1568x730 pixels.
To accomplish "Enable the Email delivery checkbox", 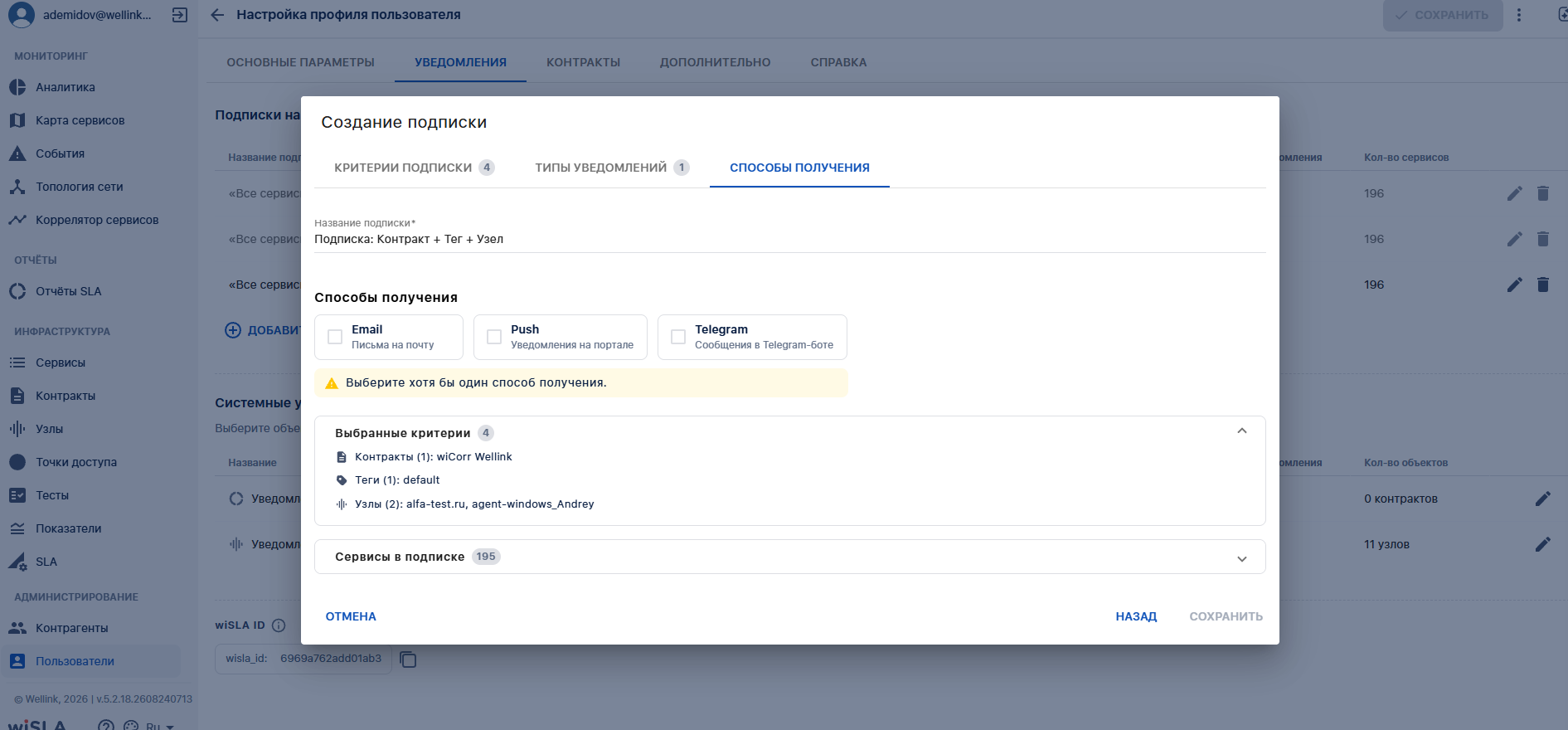I will [x=335, y=337].
